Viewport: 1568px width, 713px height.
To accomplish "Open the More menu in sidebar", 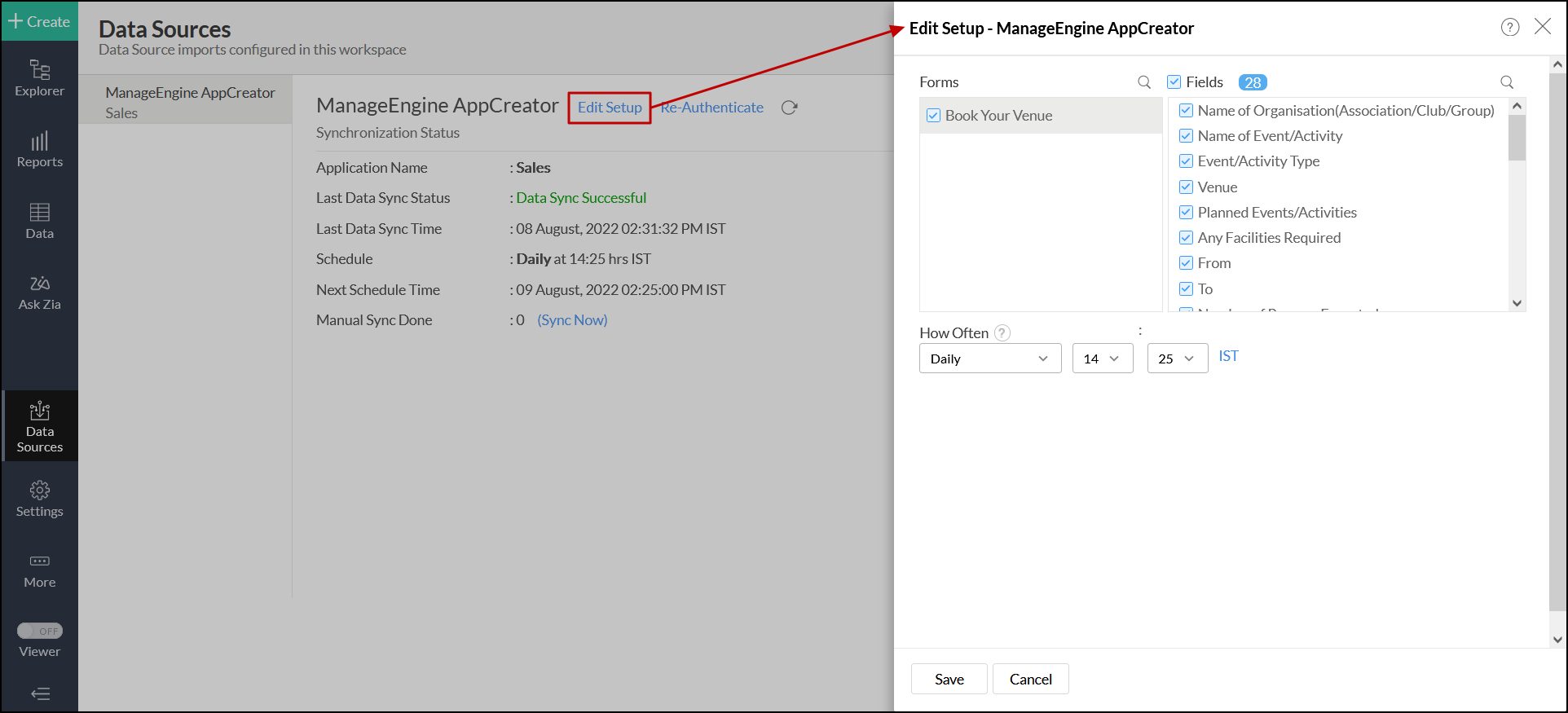I will (x=39, y=570).
